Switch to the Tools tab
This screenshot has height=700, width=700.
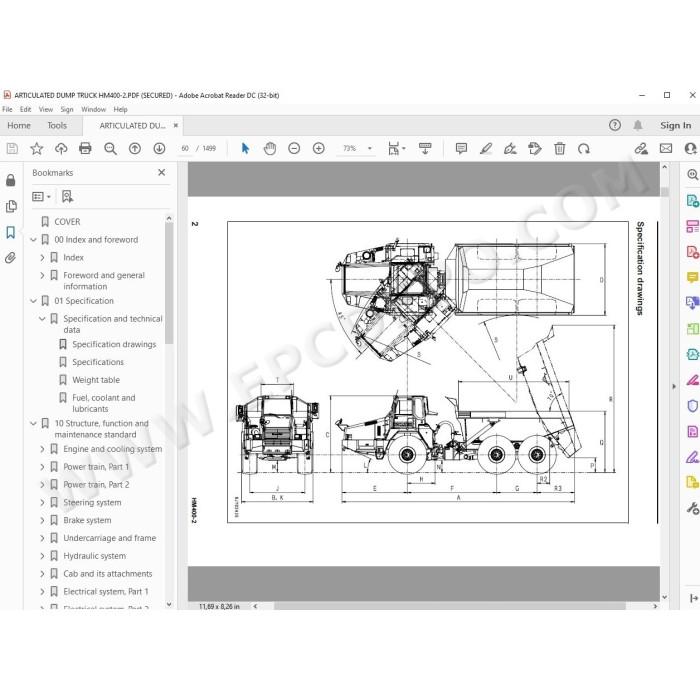click(57, 125)
